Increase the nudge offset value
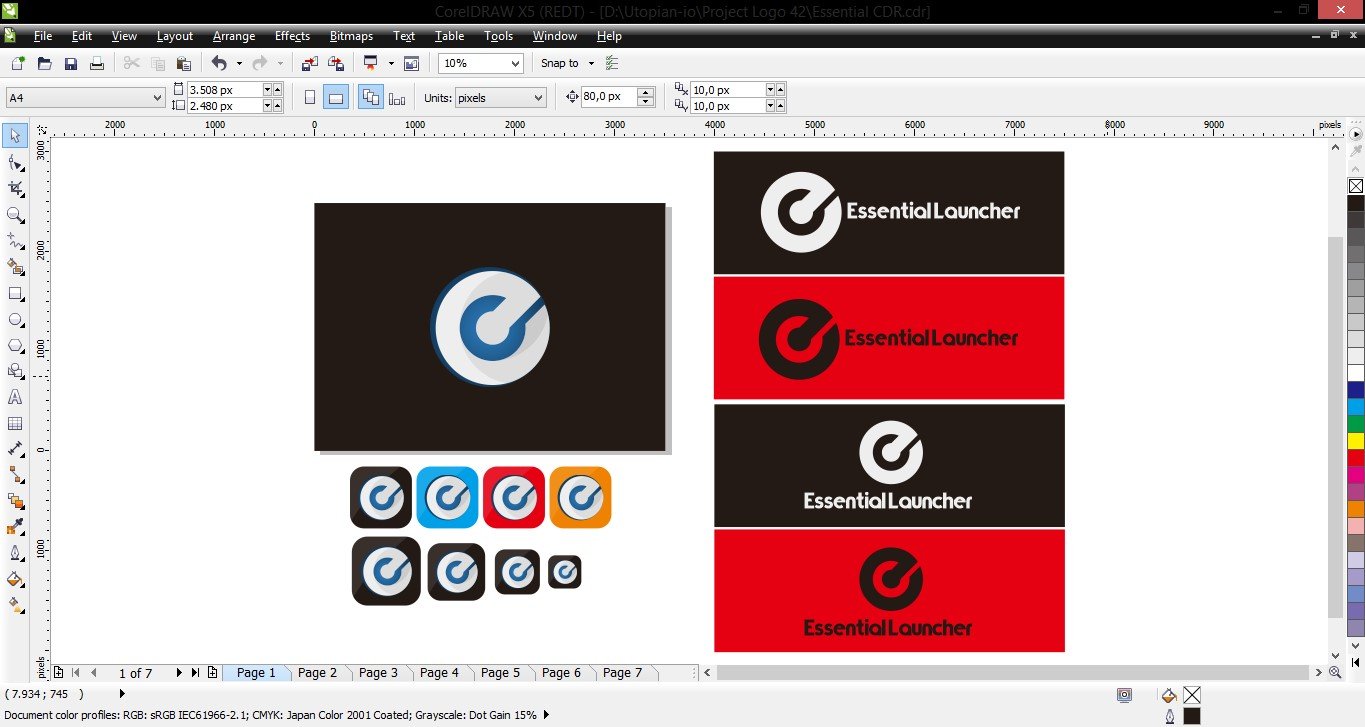1365x727 pixels. (x=645, y=93)
